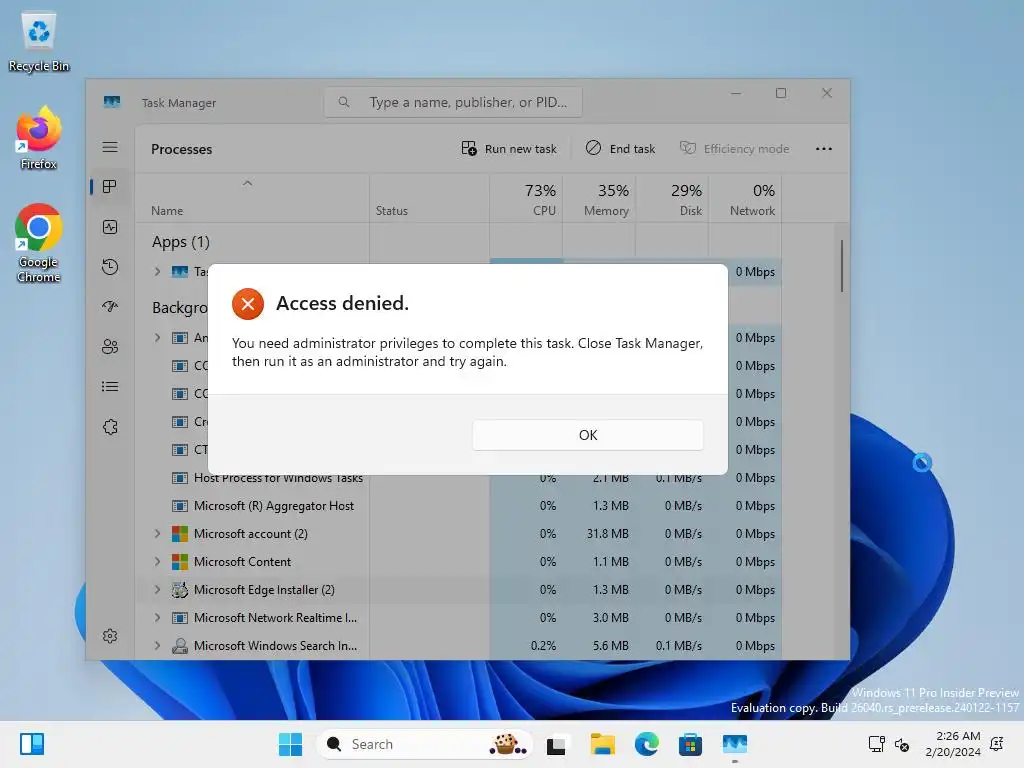Open the Startup apps sidebar icon
This screenshot has height=768, width=1024.
coord(110,306)
